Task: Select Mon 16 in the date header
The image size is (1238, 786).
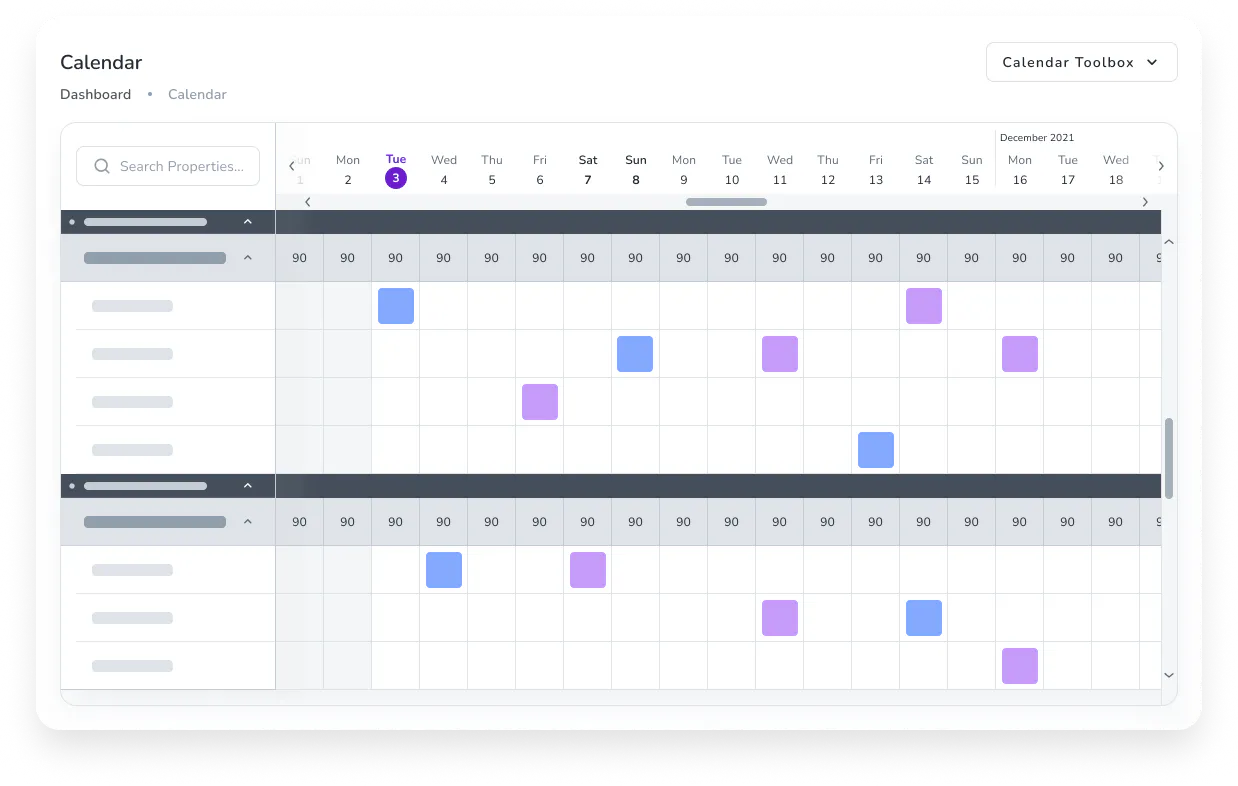Action: (x=1020, y=170)
